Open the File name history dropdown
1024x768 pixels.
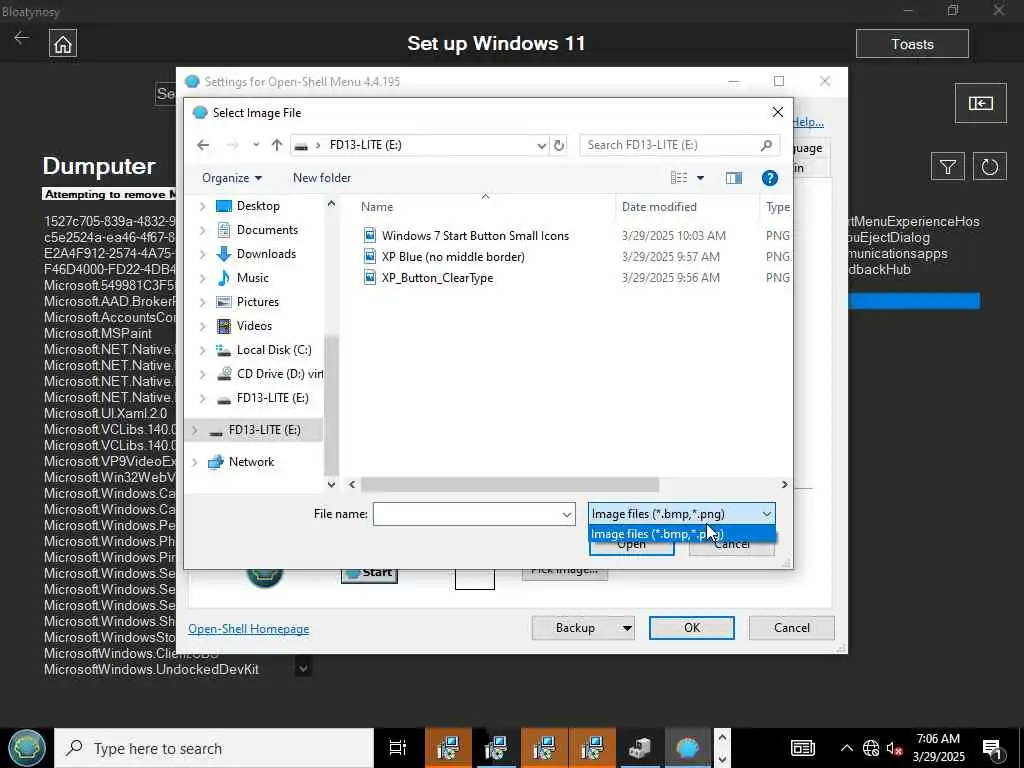(567, 514)
